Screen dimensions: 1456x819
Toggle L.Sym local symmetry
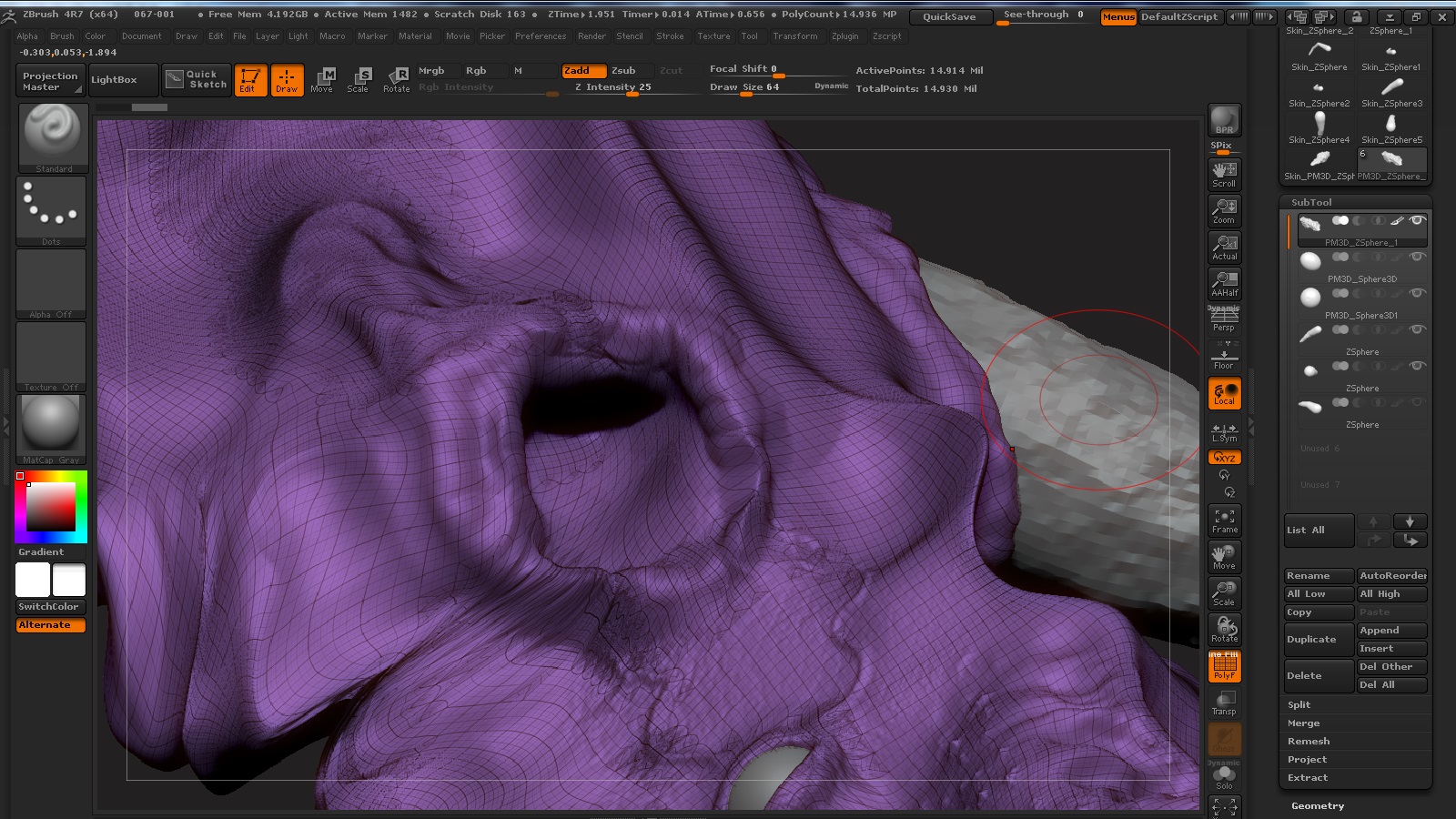[x=1224, y=431]
